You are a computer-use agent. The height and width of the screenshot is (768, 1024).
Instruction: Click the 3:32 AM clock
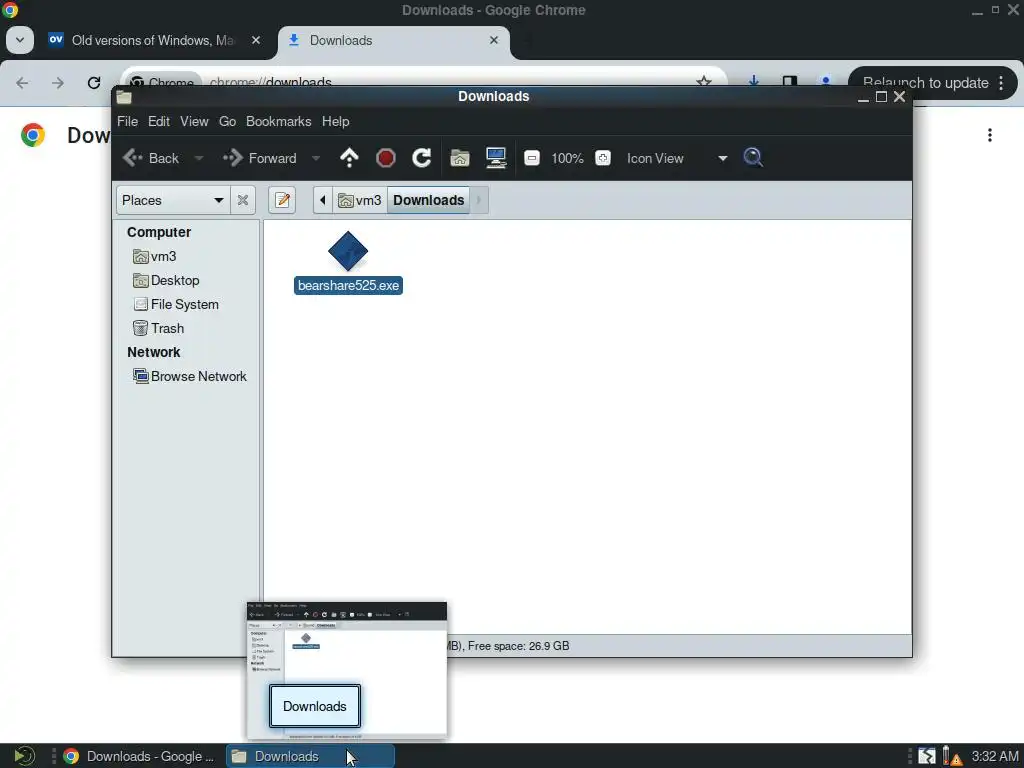coord(995,756)
